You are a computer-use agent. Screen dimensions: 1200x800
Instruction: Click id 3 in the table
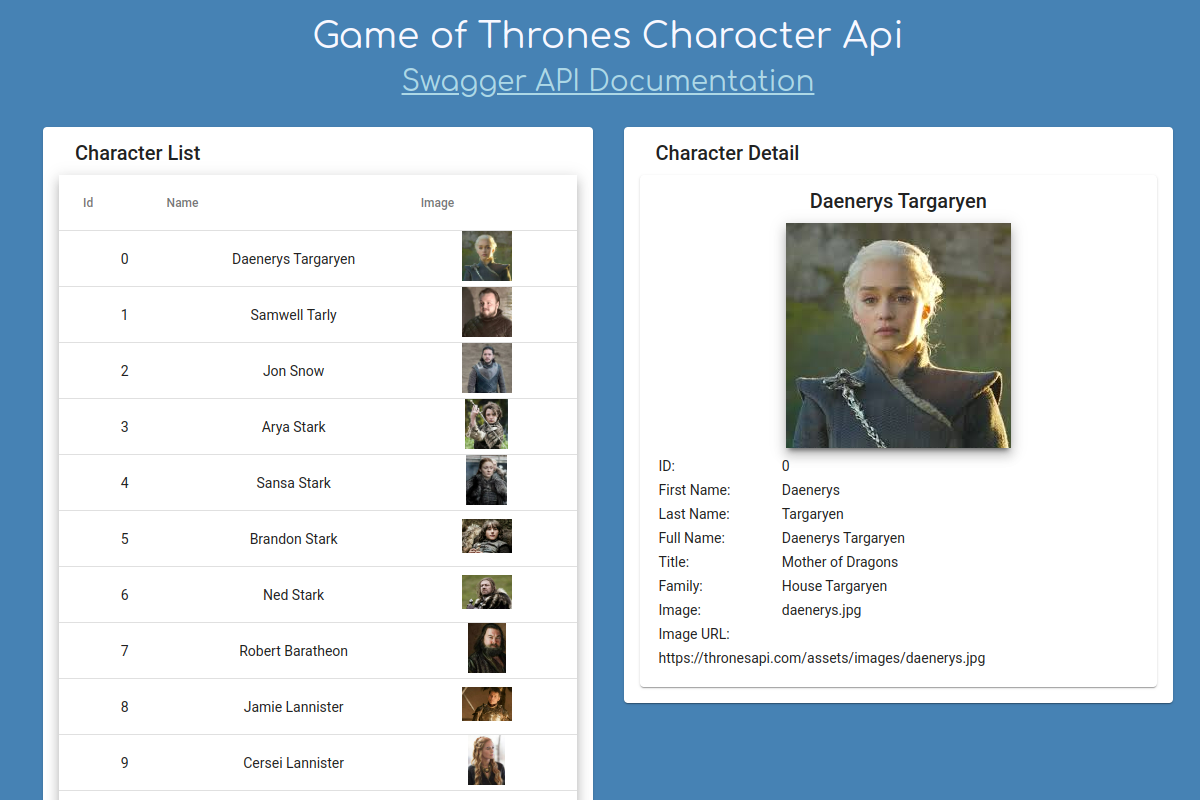pyautogui.click(x=125, y=427)
